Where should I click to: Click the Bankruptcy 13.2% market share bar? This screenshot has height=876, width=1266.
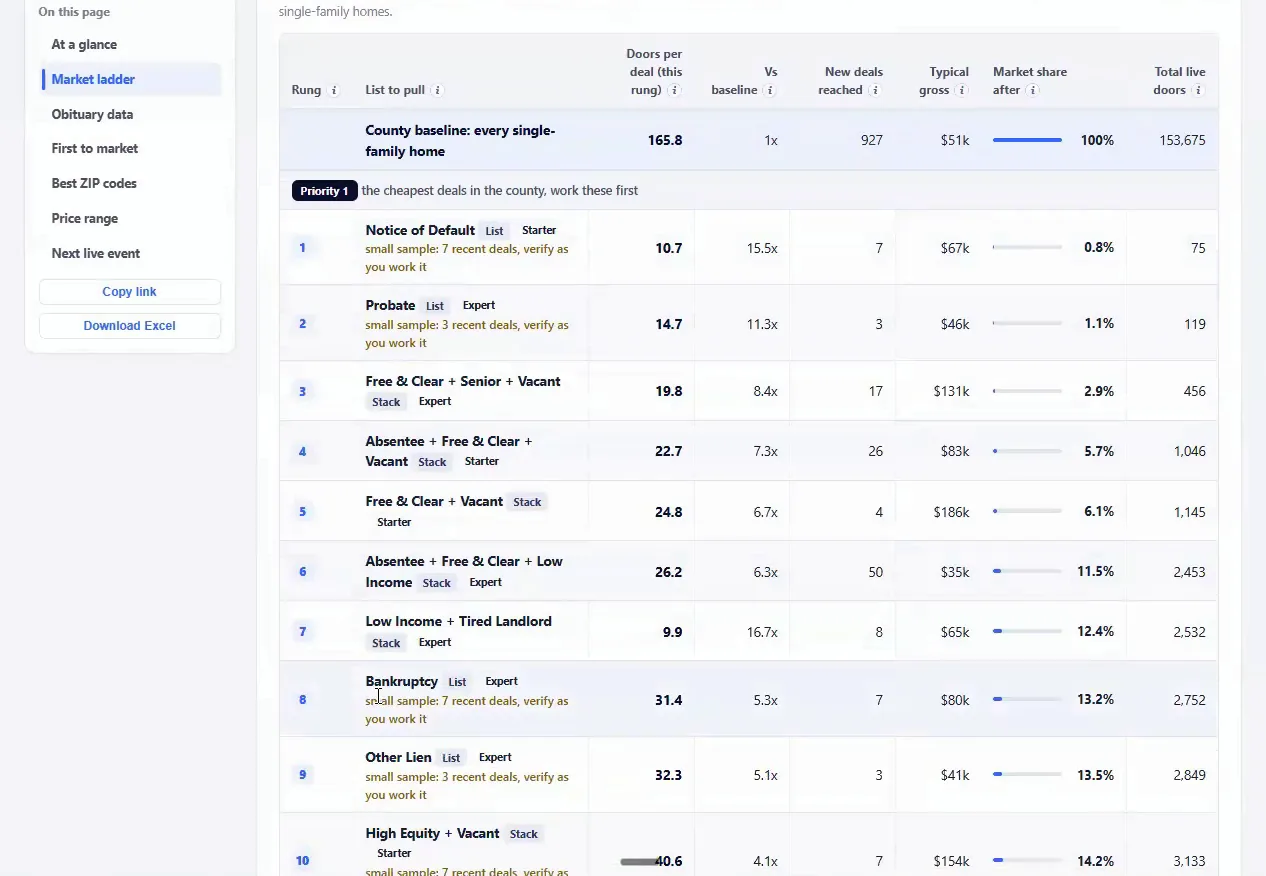pyautogui.click(x=1027, y=700)
